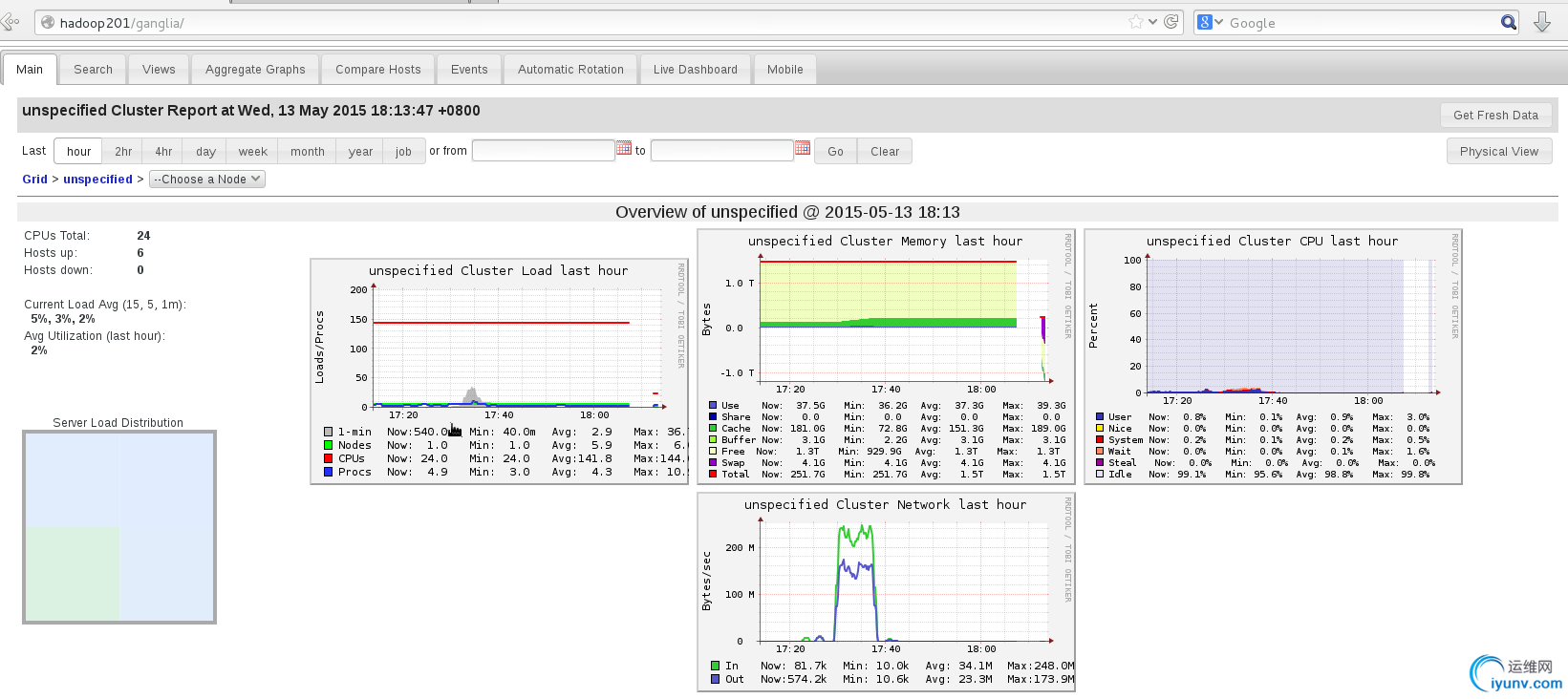
Task: Switch to the Main tab
Action: coord(30,70)
